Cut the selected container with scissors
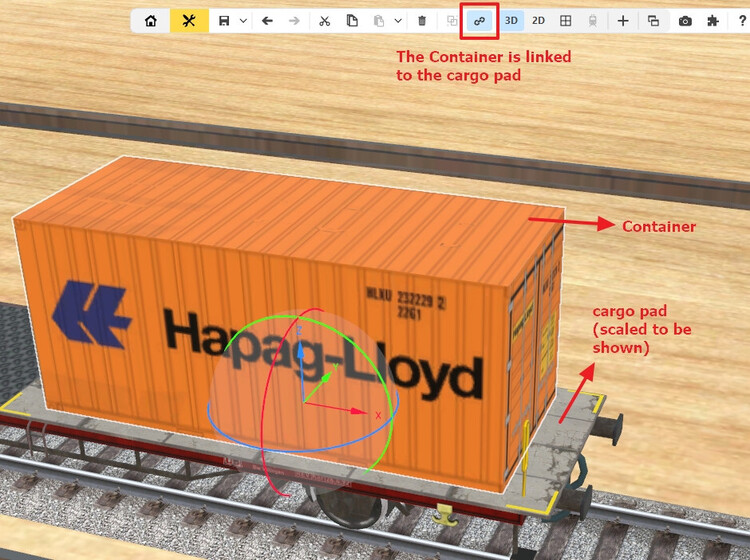The width and height of the screenshot is (750, 560). pos(325,21)
